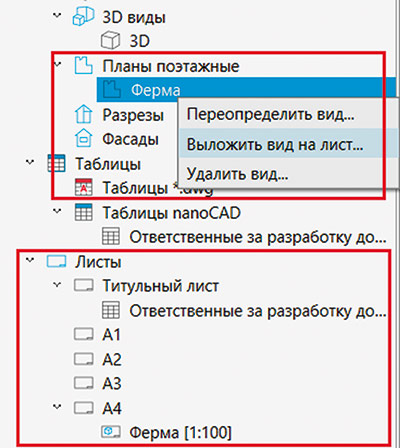
Task: Click the Планы поэтажные plan icon
Action: tap(83, 65)
